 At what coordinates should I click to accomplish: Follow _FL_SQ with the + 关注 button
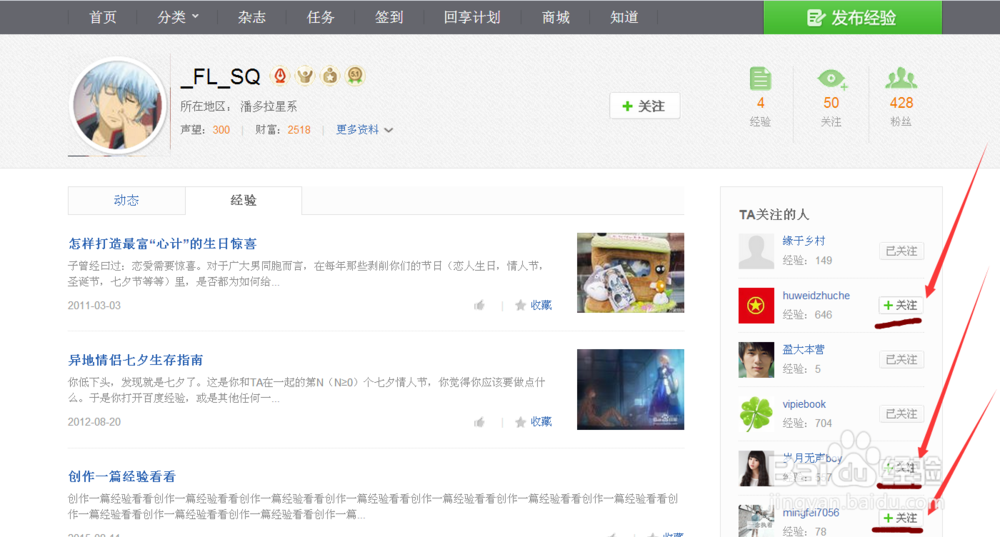pos(644,106)
